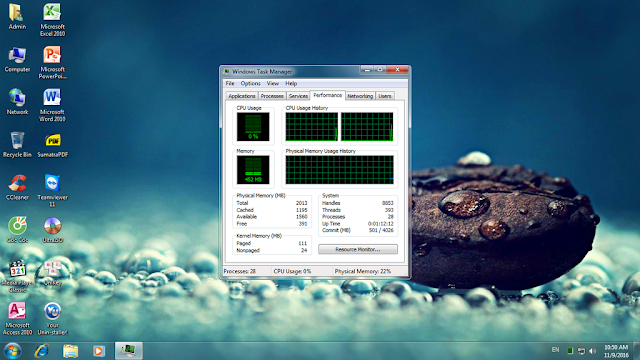Click the System panel Processes count row

coord(358,217)
